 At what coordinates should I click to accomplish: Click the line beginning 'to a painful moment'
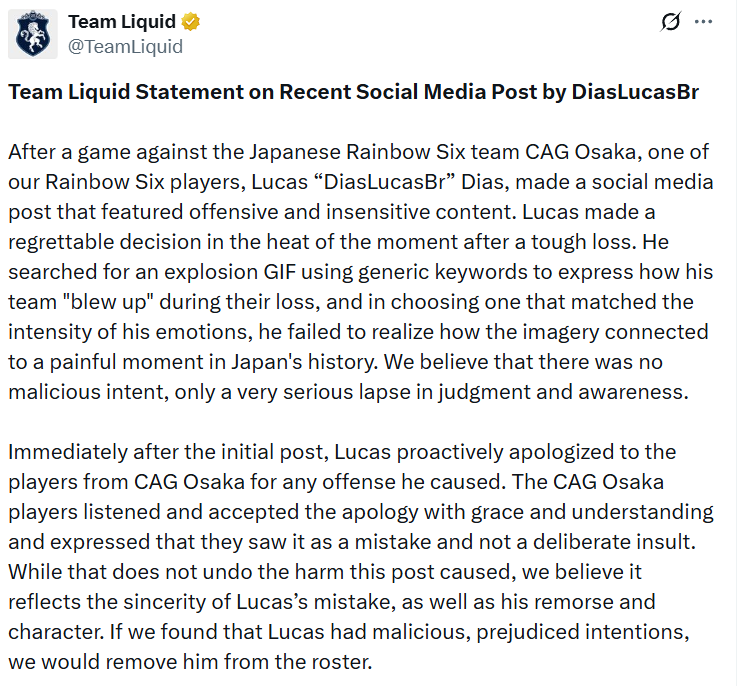(x=336, y=362)
